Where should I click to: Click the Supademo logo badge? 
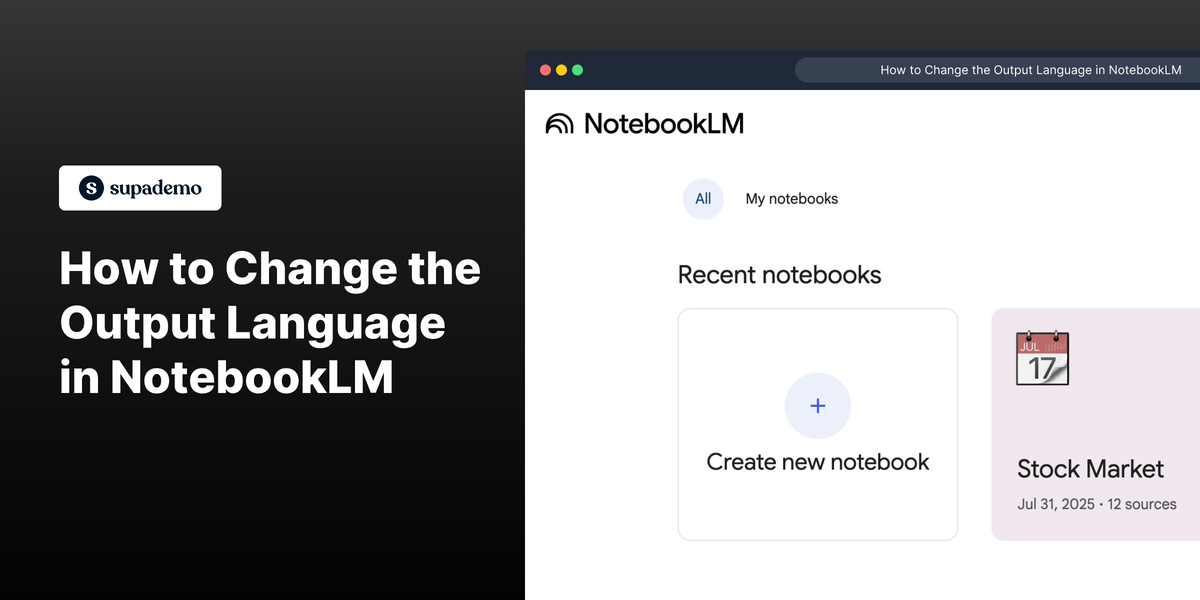(140, 188)
